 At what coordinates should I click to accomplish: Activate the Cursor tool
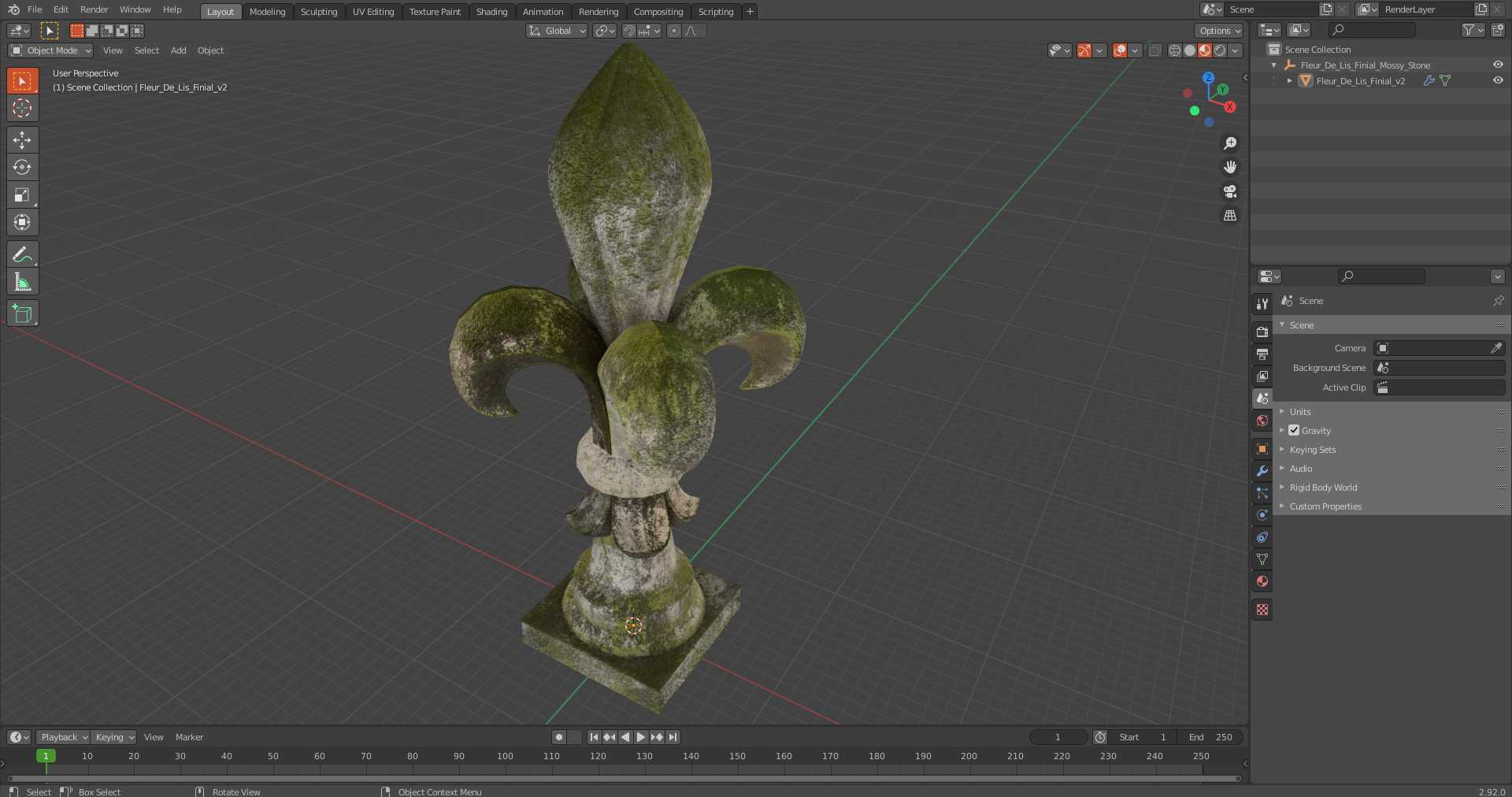click(22, 108)
